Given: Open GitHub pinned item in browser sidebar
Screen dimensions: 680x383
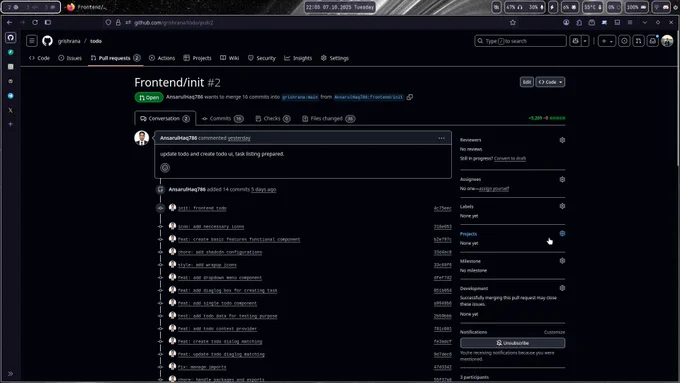Looking at the screenshot, I should tap(11, 38).
